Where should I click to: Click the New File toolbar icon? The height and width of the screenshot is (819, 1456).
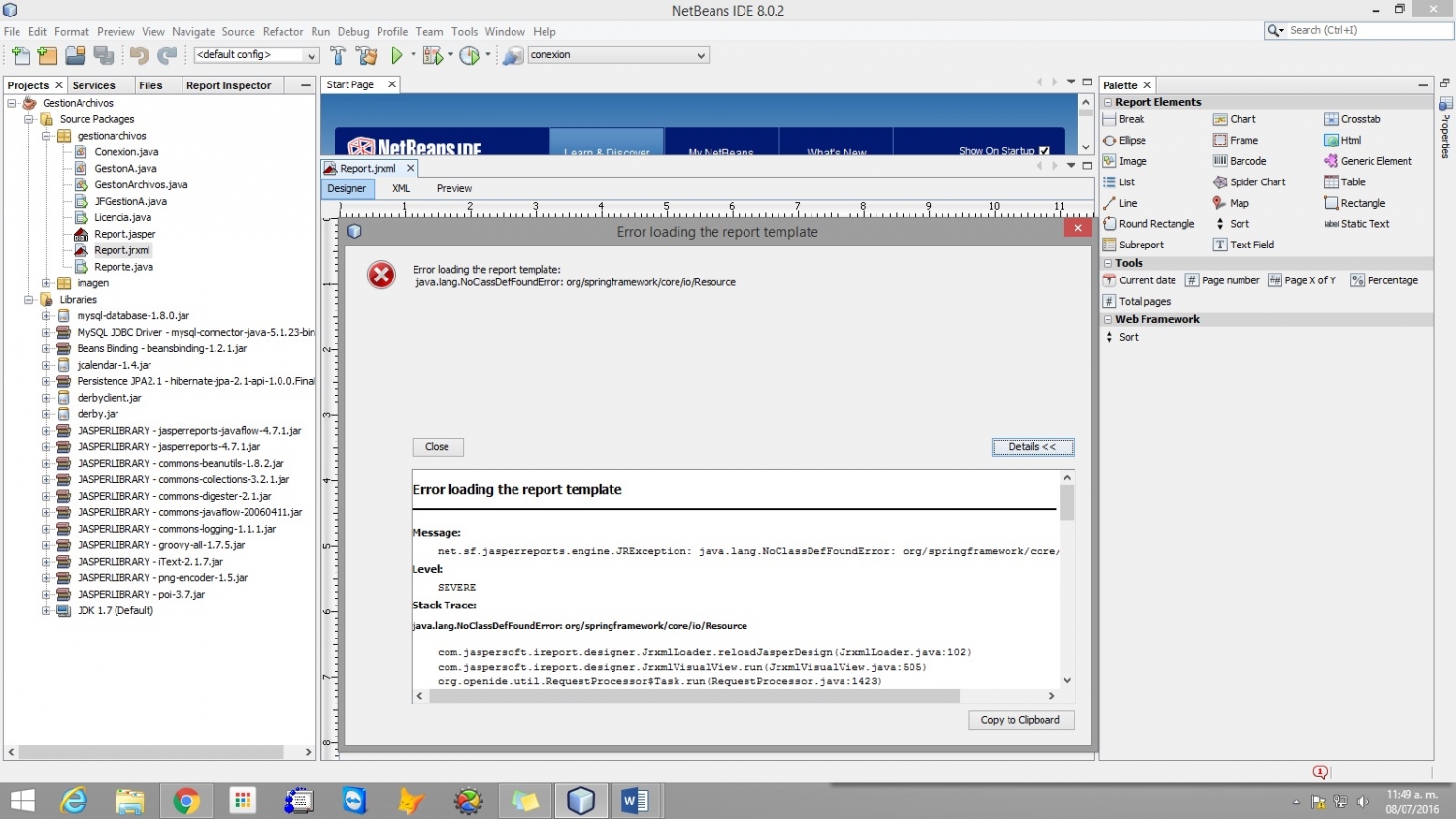pos(20,55)
